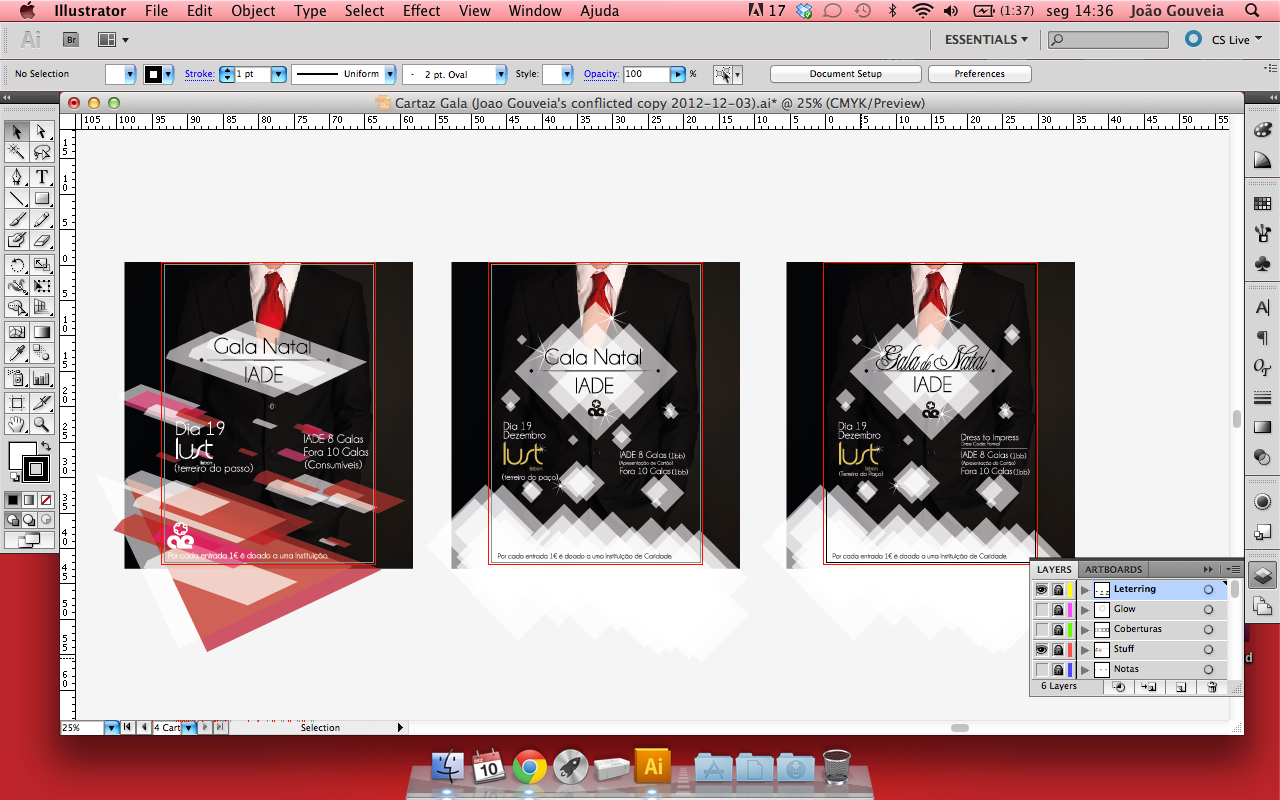1280x800 pixels.
Task: Select the Direct Selection tool (white arrow)
Action: pos(42,132)
